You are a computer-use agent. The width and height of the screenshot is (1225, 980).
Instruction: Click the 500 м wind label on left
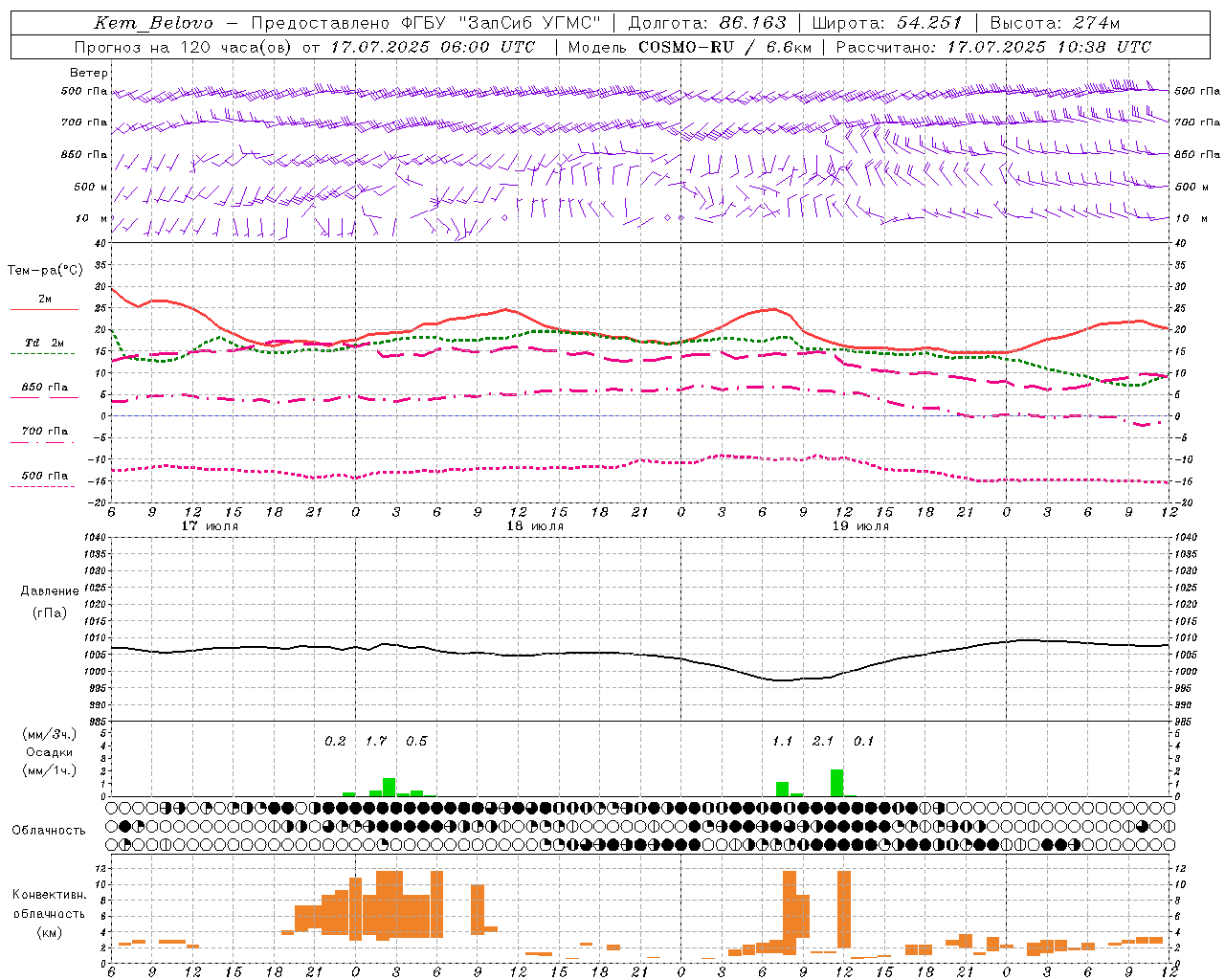tap(91, 187)
